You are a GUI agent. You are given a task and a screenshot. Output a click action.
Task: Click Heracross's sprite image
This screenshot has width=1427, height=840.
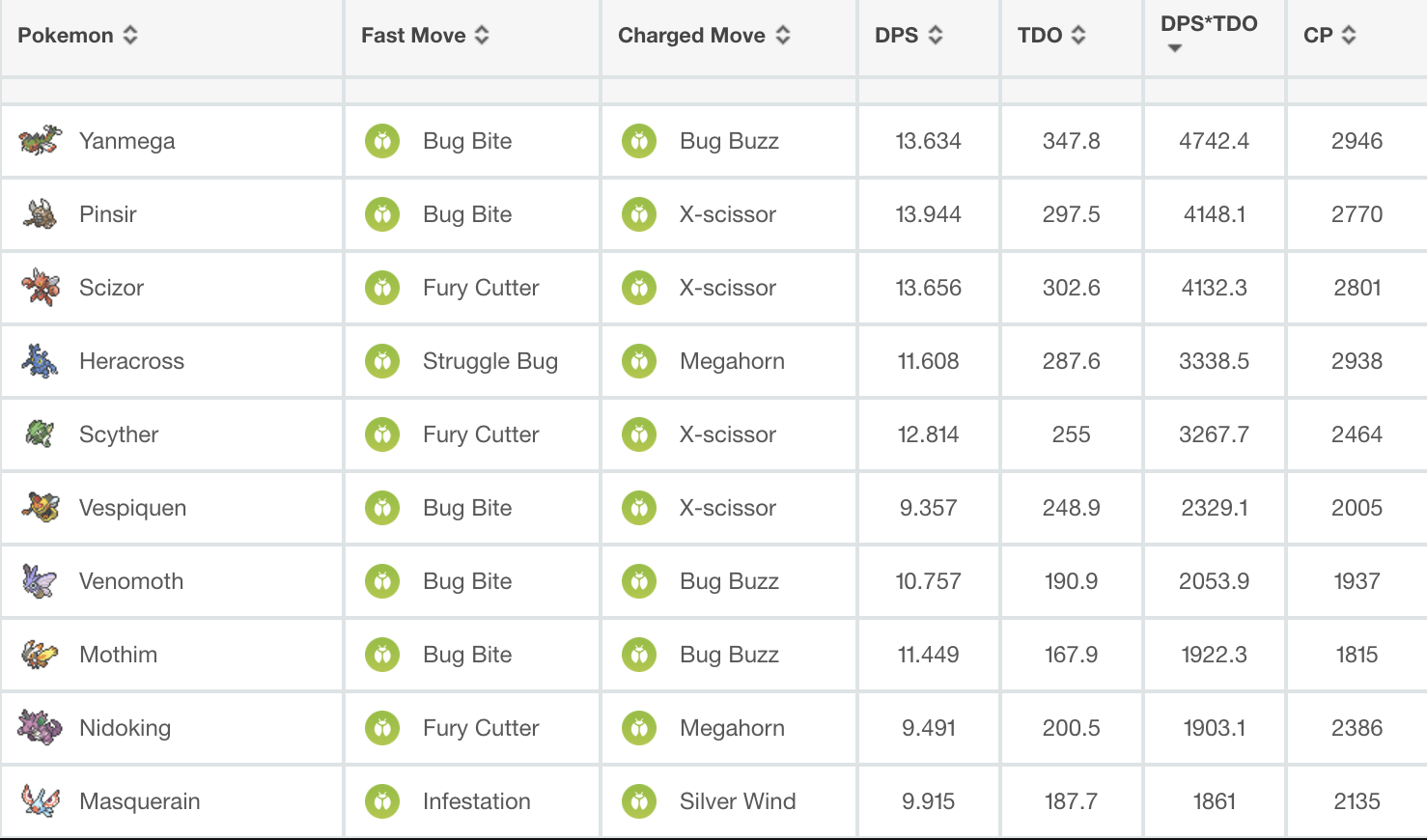pos(40,361)
